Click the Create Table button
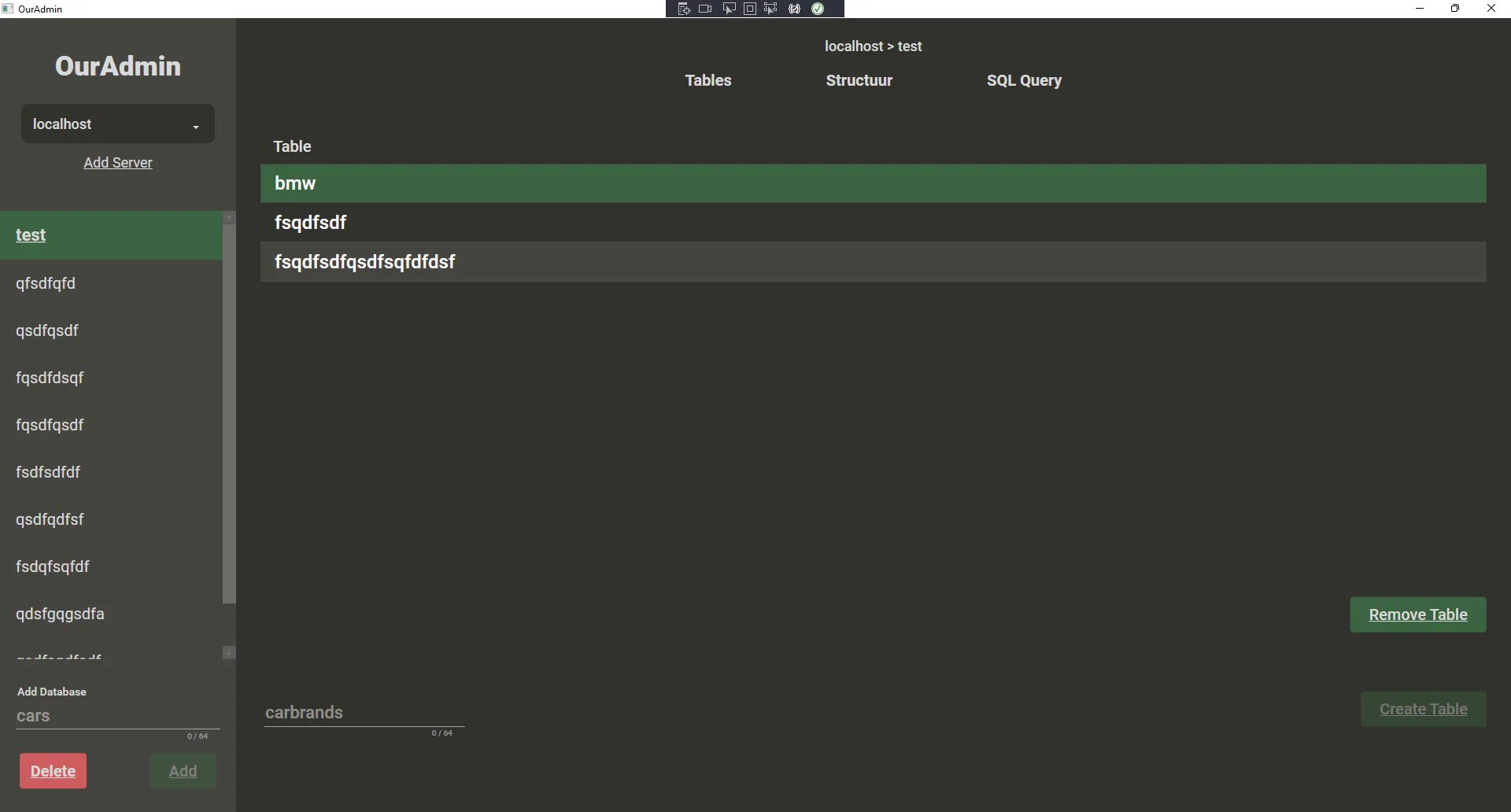Screen dimensions: 1511x812 pyautogui.click(x=1423, y=709)
